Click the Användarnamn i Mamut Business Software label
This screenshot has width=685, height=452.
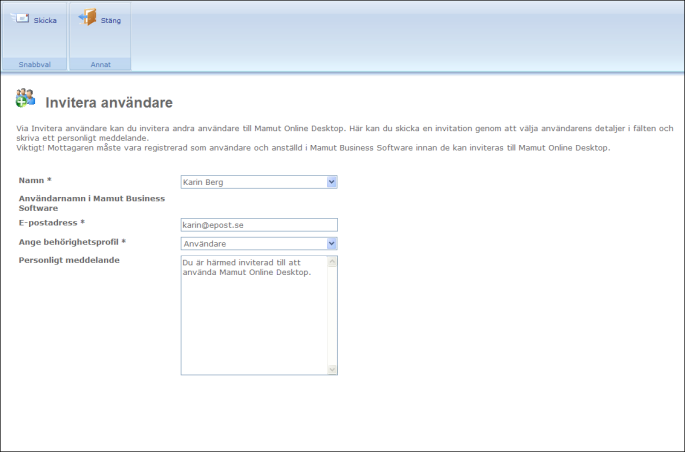point(92,203)
